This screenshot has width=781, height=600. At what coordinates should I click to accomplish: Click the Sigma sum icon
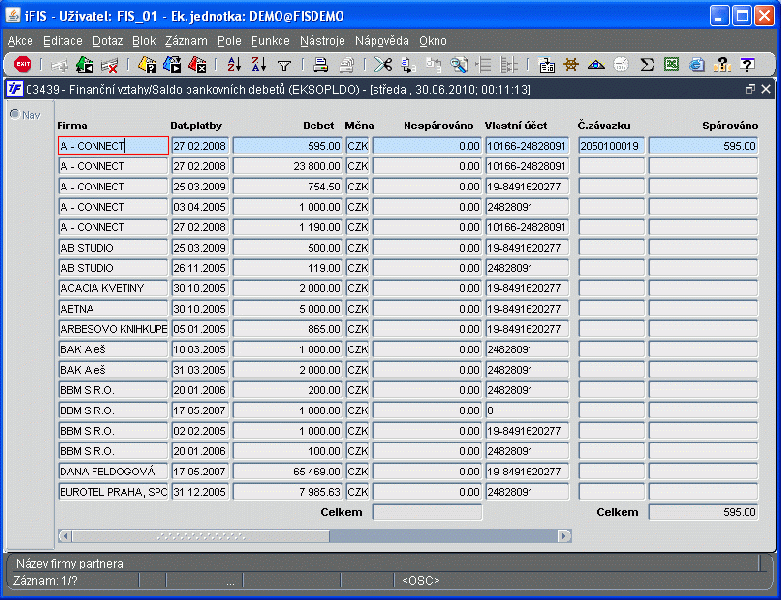coord(647,65)
